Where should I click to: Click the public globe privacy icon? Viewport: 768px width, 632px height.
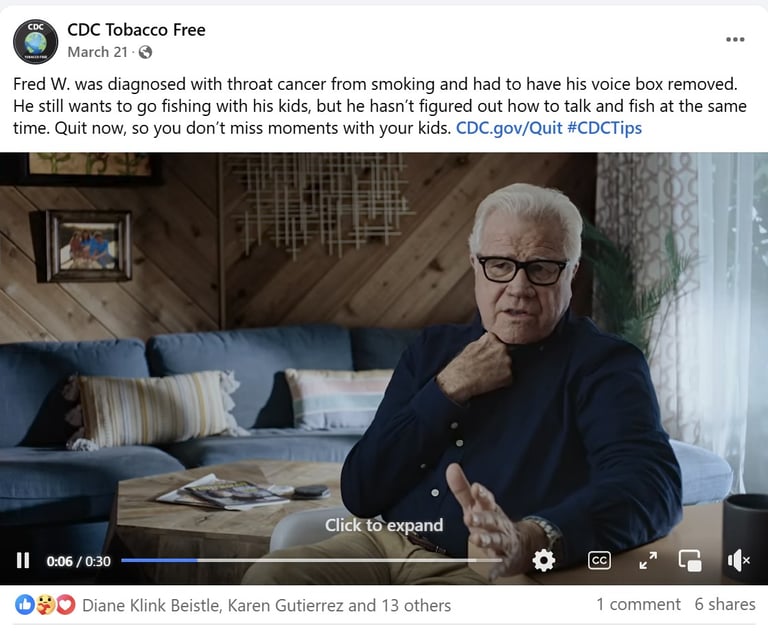click(x=145, y=52)
